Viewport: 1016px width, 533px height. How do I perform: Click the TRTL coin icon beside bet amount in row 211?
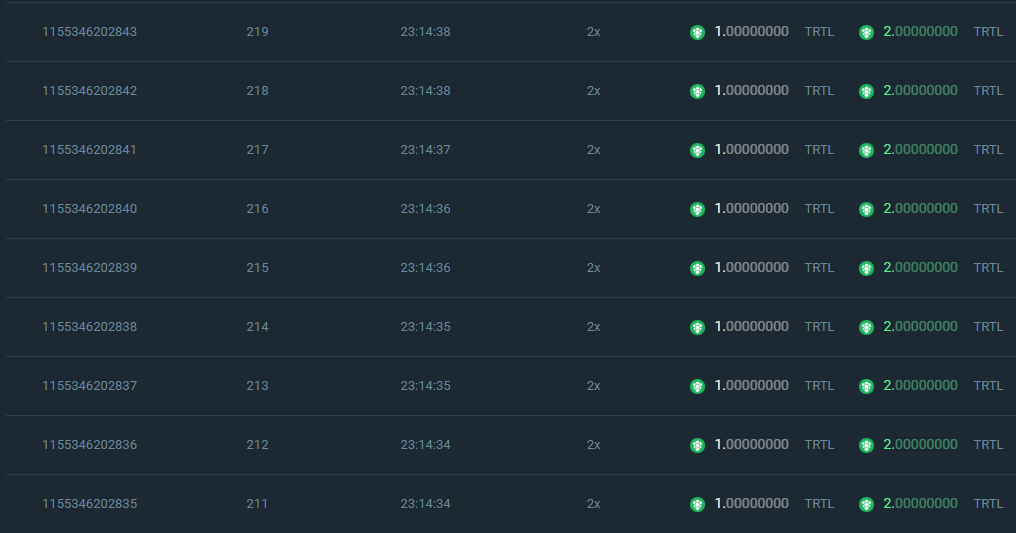click(697, 504)
